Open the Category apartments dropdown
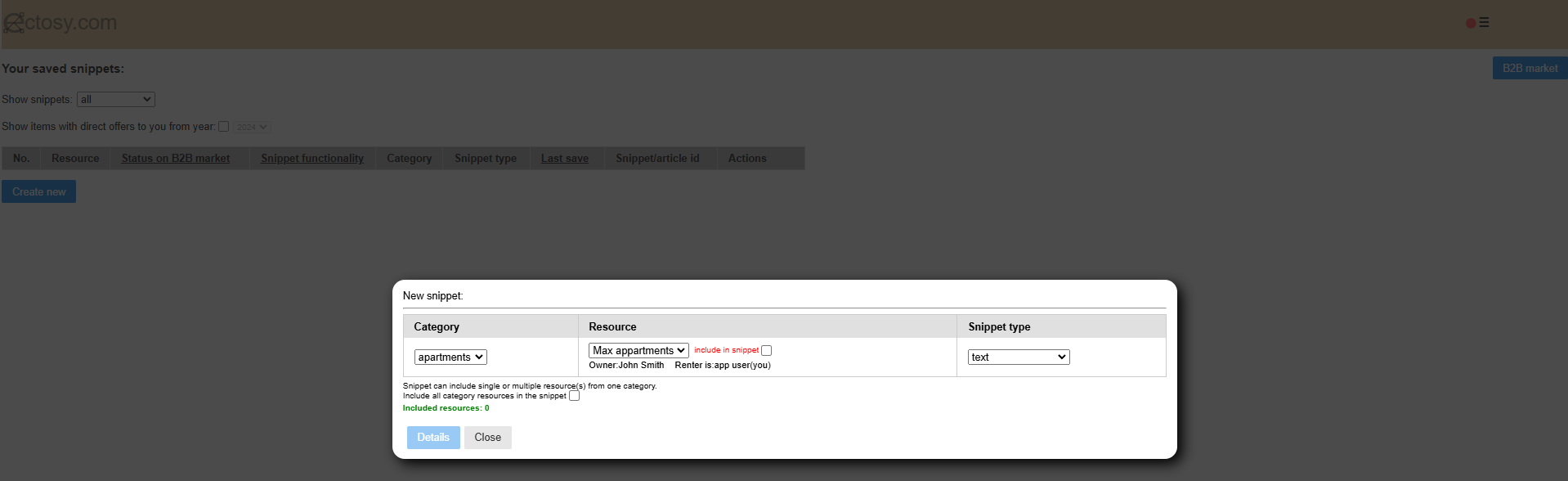This screenshot has width=1568, height=481. coord(450,357)
